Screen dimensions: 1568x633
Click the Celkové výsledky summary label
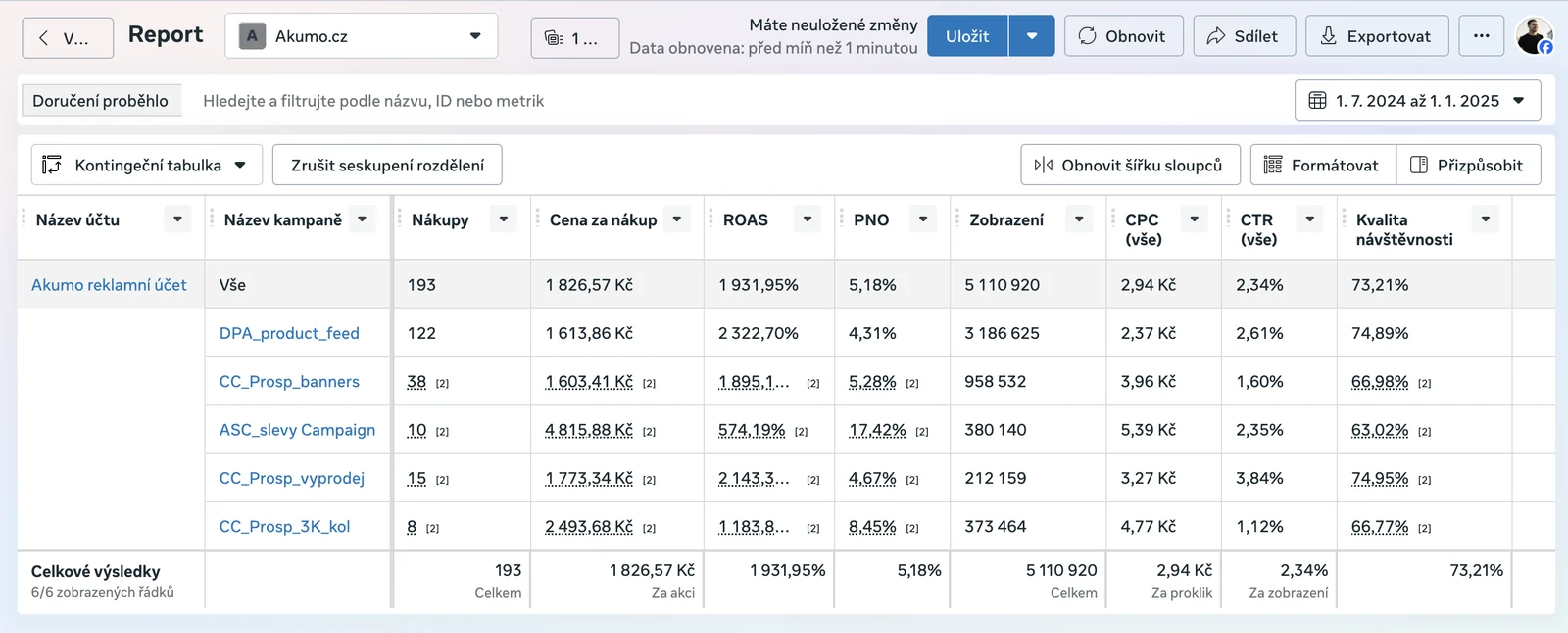[x=96, y=571]
